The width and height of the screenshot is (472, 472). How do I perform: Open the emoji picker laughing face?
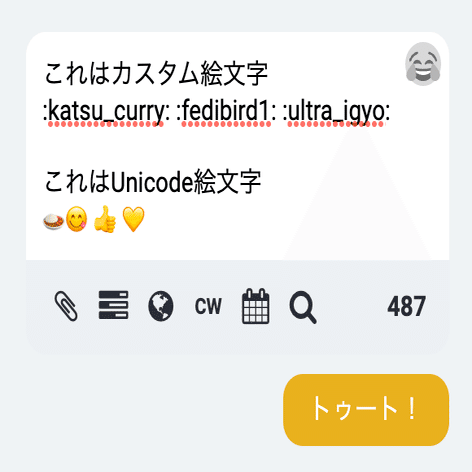(423, 64)
